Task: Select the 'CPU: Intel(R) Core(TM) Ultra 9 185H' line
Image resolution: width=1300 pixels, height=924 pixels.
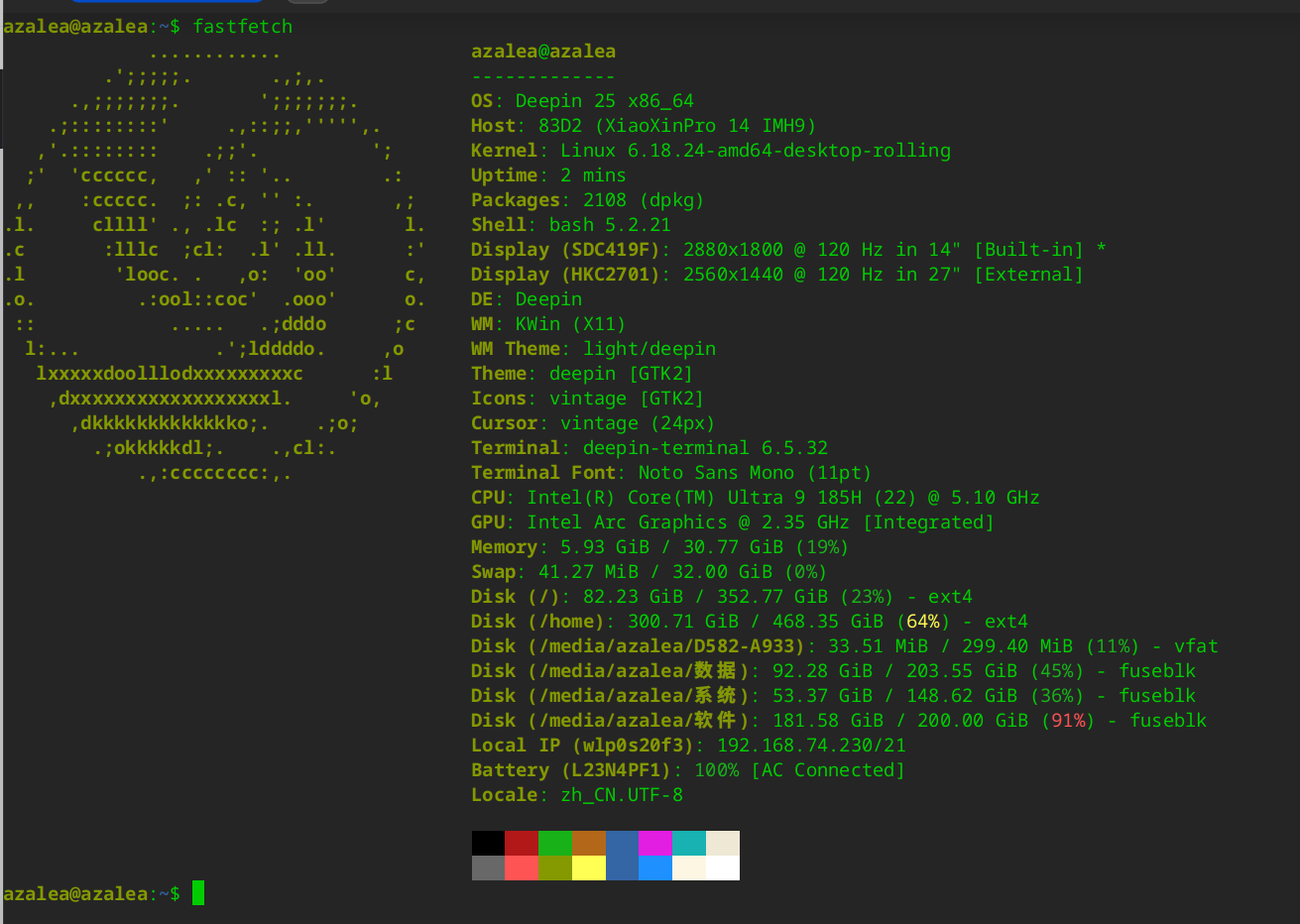Action: click(756, 498)
